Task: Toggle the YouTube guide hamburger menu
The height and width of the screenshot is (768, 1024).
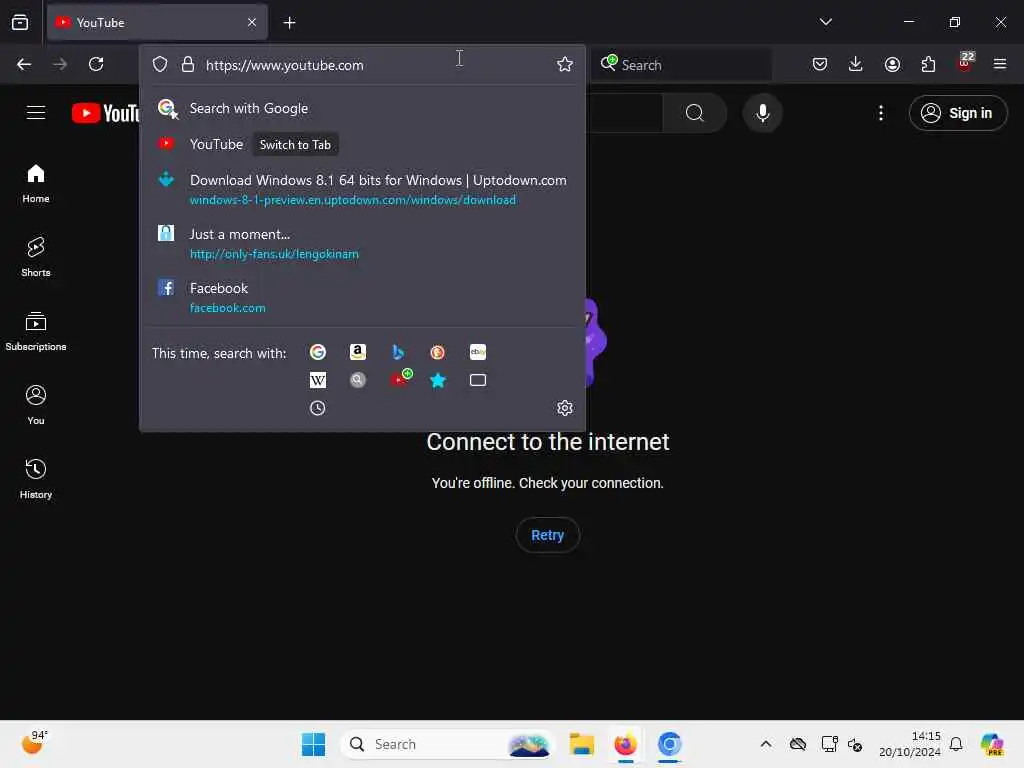Action: tap(36, 113)
